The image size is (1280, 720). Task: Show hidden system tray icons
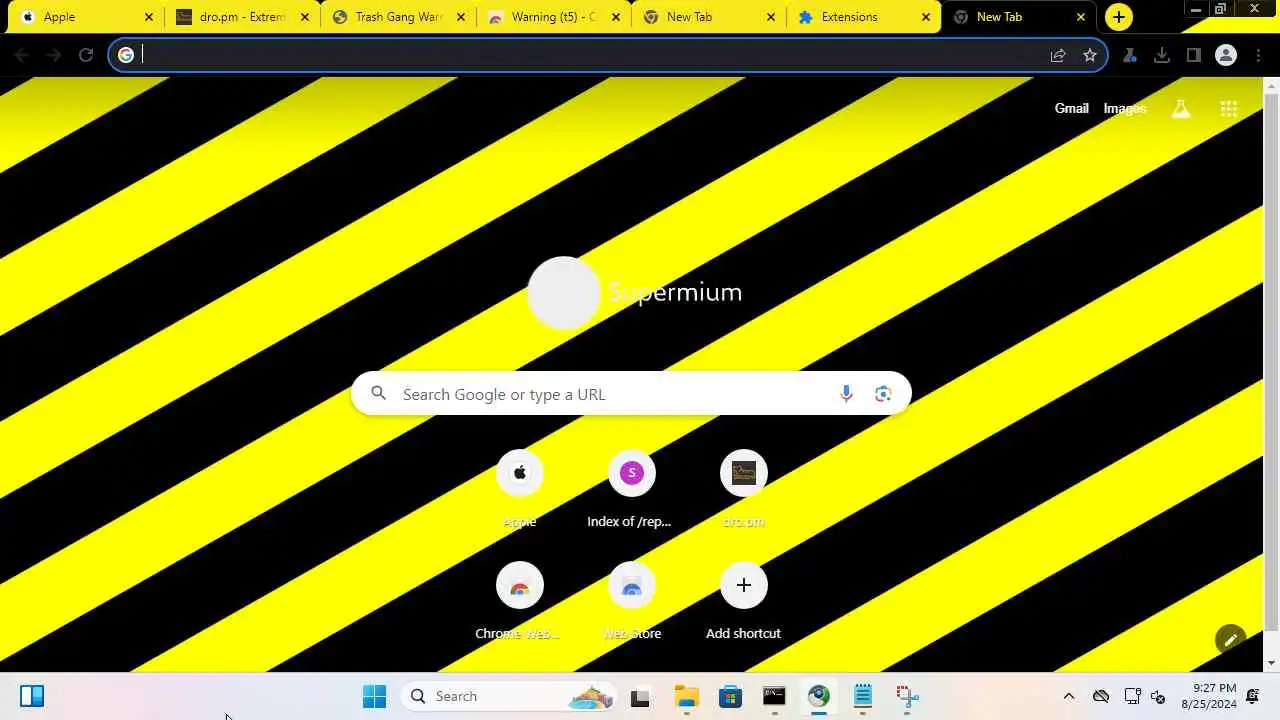1068,696
